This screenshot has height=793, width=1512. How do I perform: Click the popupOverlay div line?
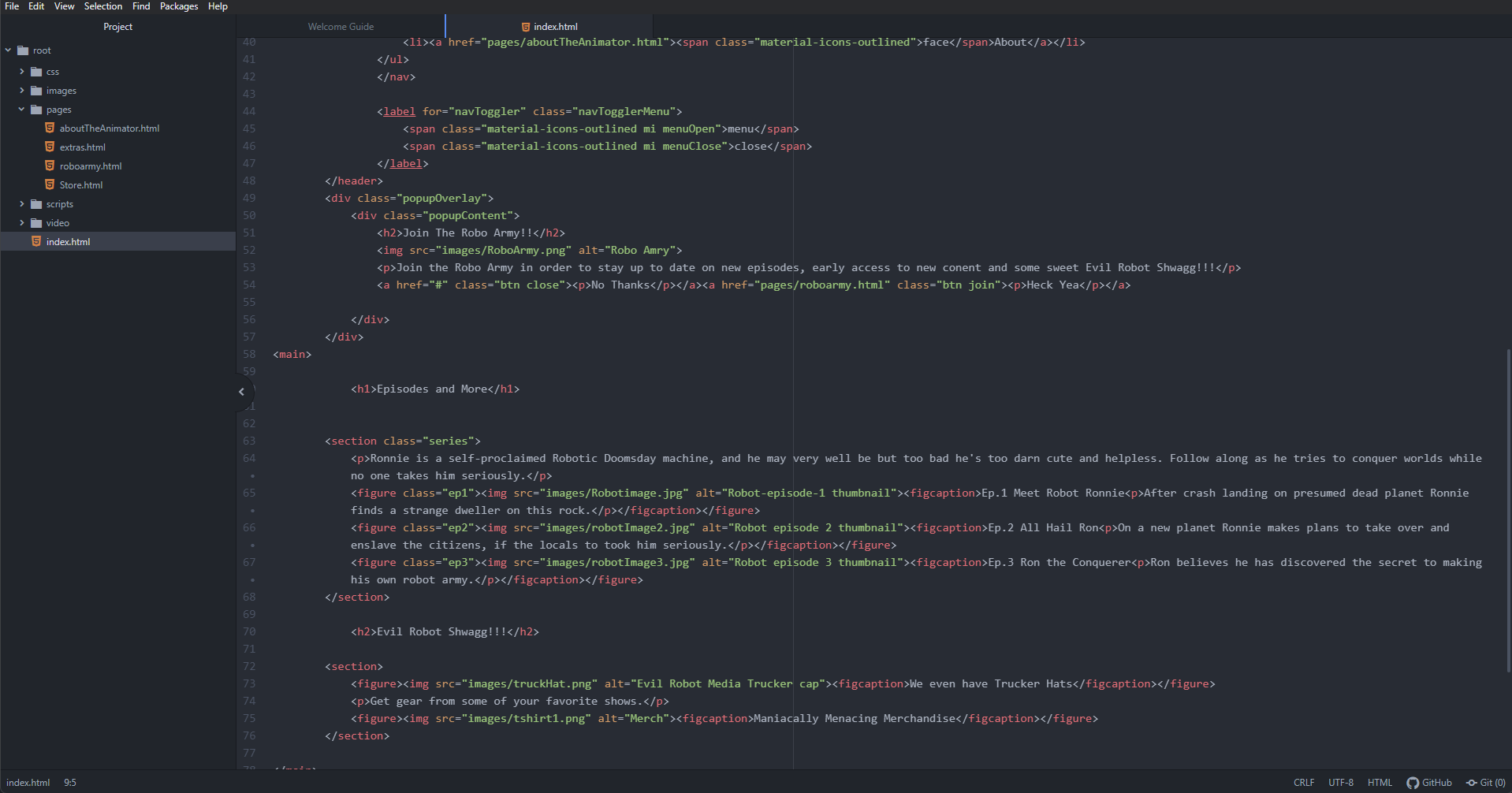409,198
